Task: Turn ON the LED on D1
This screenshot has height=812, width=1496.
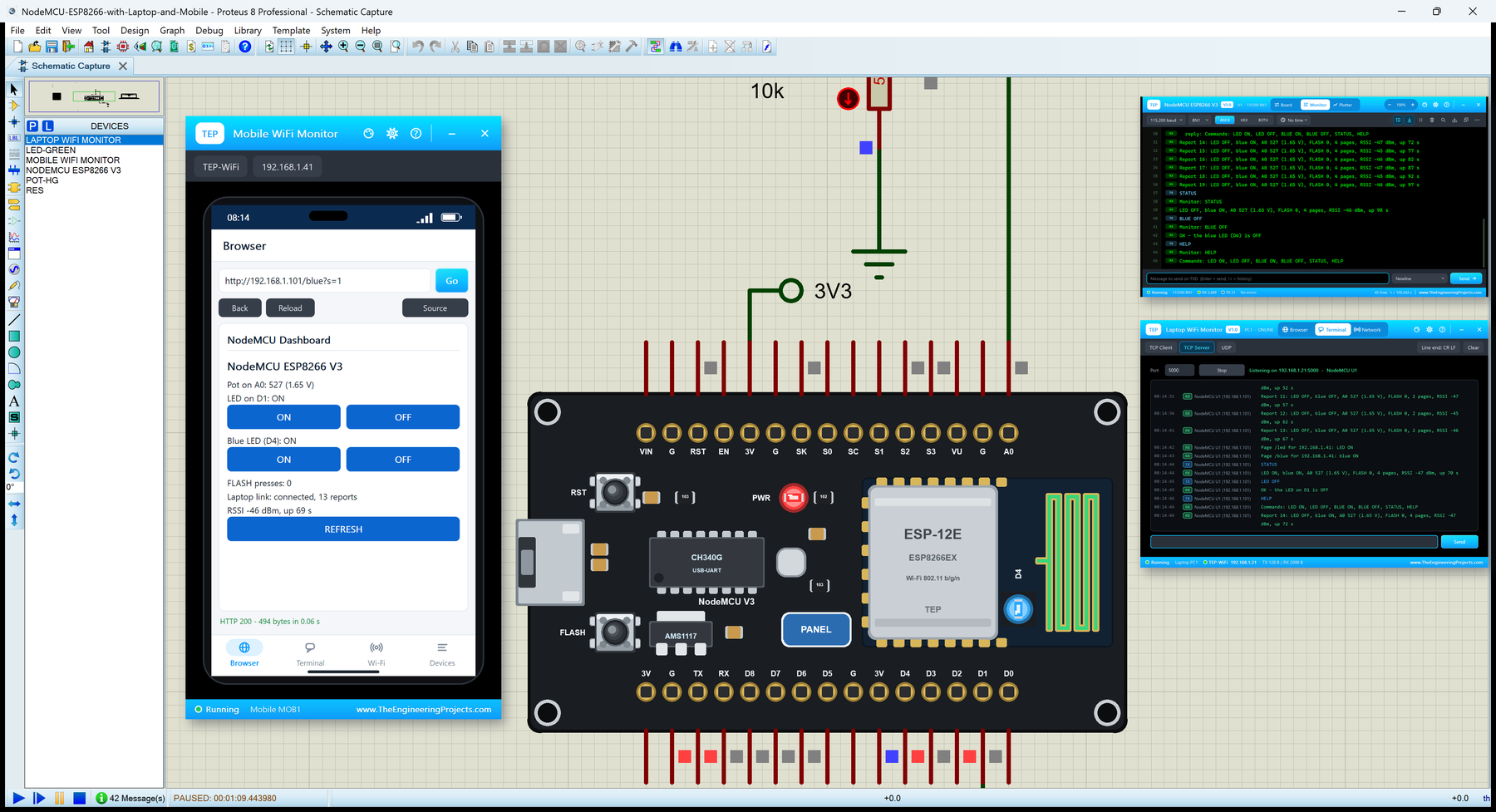Action: (x=283, y=417)
